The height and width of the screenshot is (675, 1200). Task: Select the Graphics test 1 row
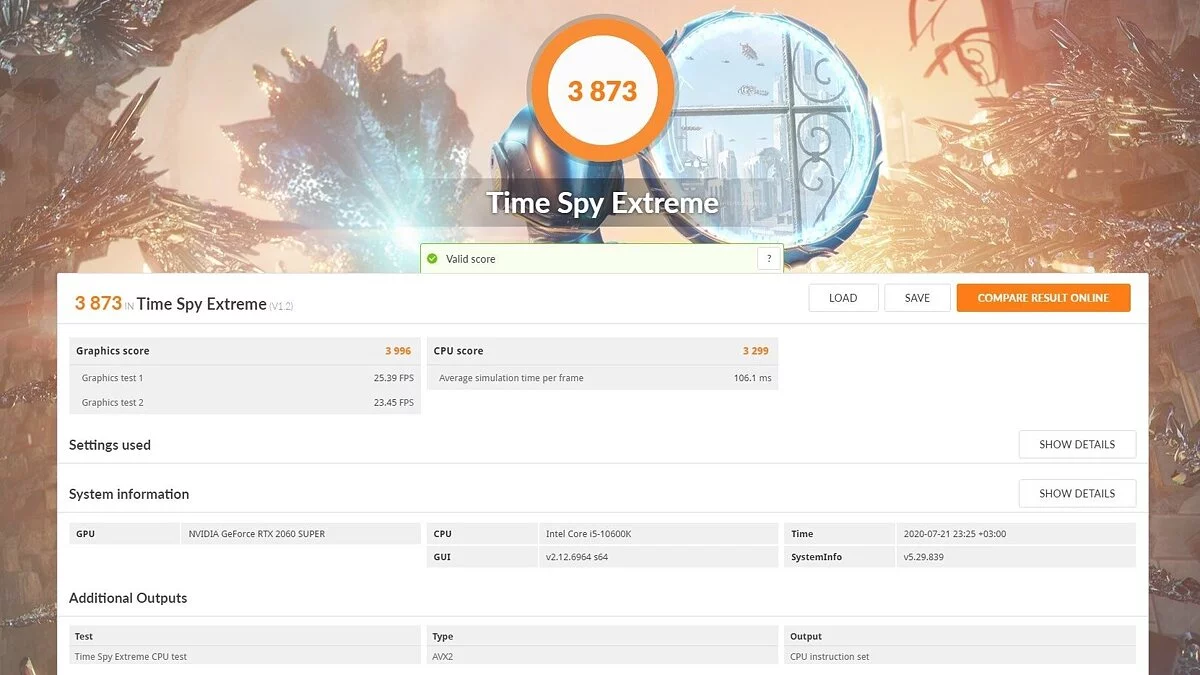tap(245, 378)
